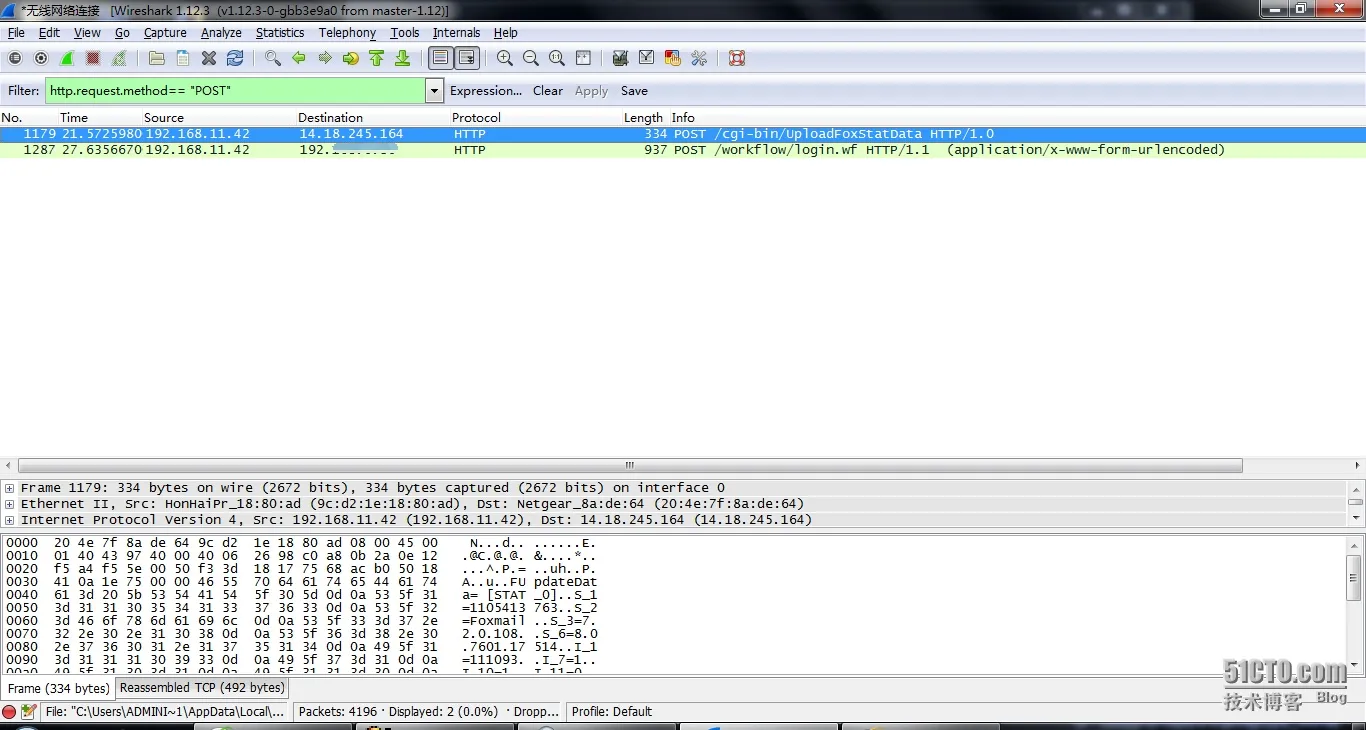Go to packet number icon

[x=350, y=59]
